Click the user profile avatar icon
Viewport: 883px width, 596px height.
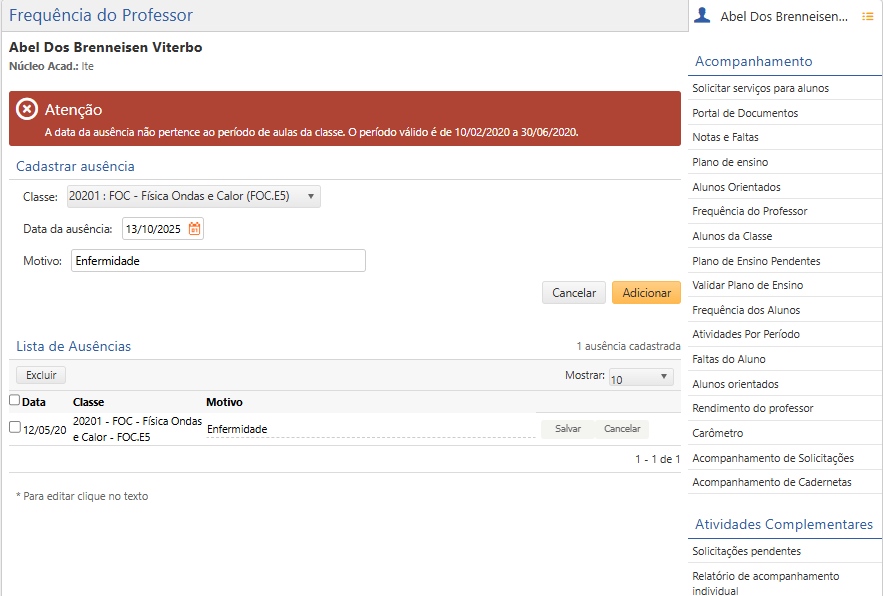[702, 15]
